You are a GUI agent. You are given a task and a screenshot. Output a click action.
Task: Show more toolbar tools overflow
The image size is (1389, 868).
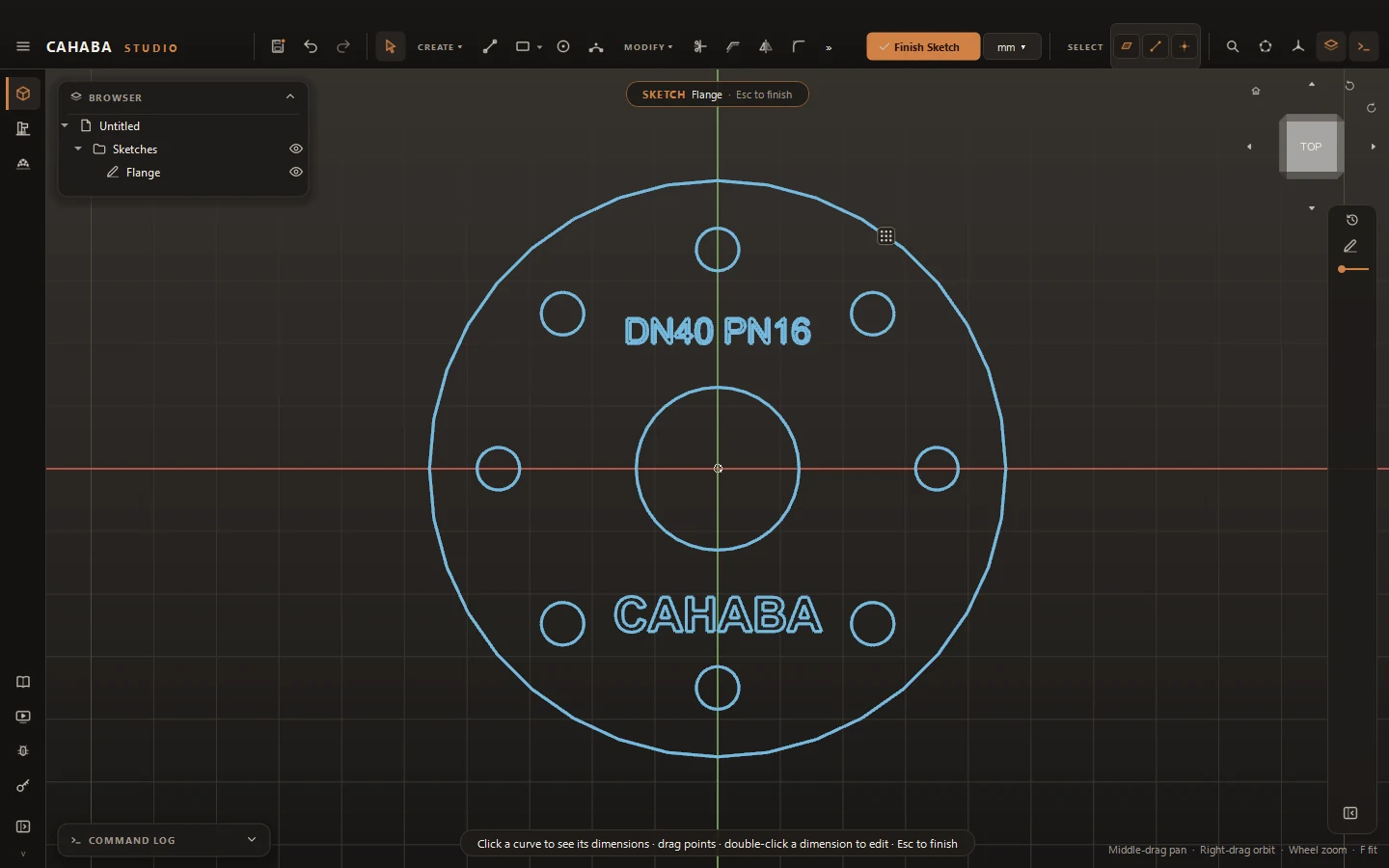(x=829, y=47)
